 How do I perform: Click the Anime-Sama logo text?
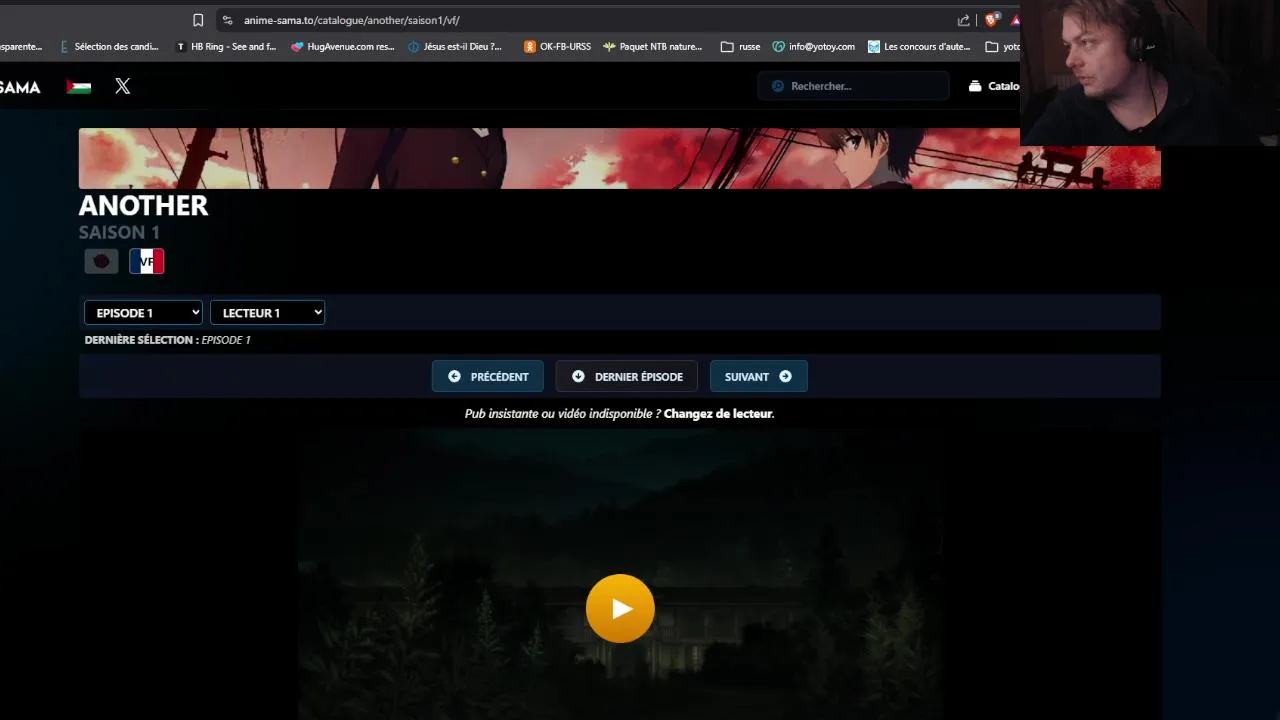point(20,87)
